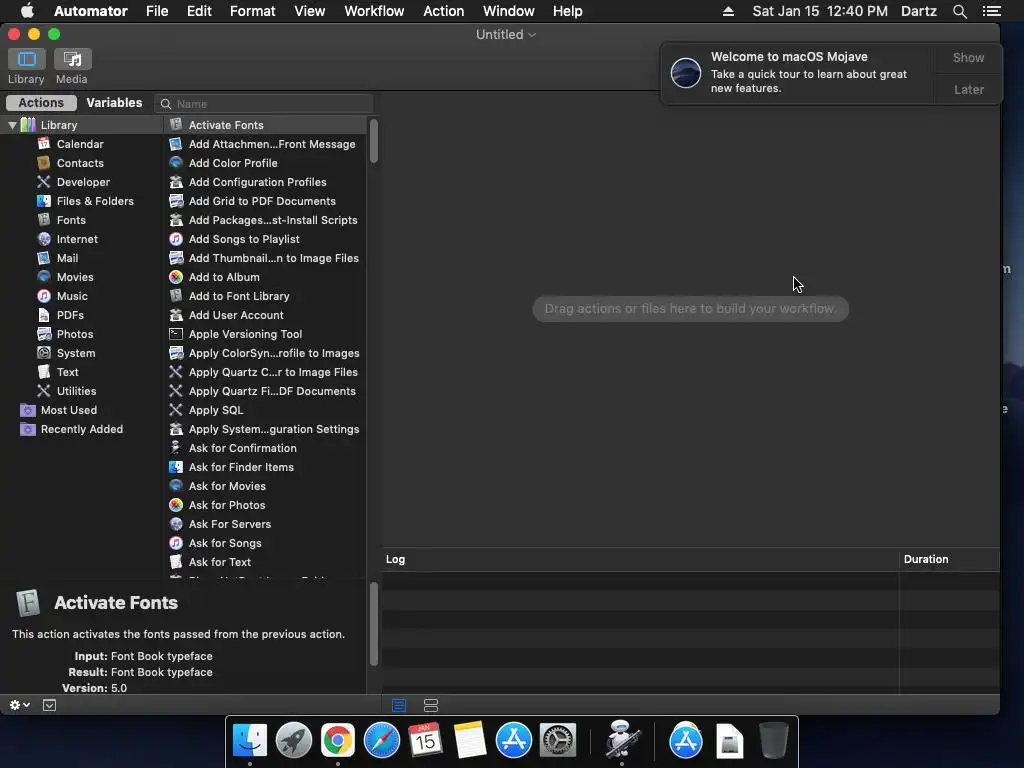
Task: Click the actions list scrollbar
Action: [x=374, y=140]
